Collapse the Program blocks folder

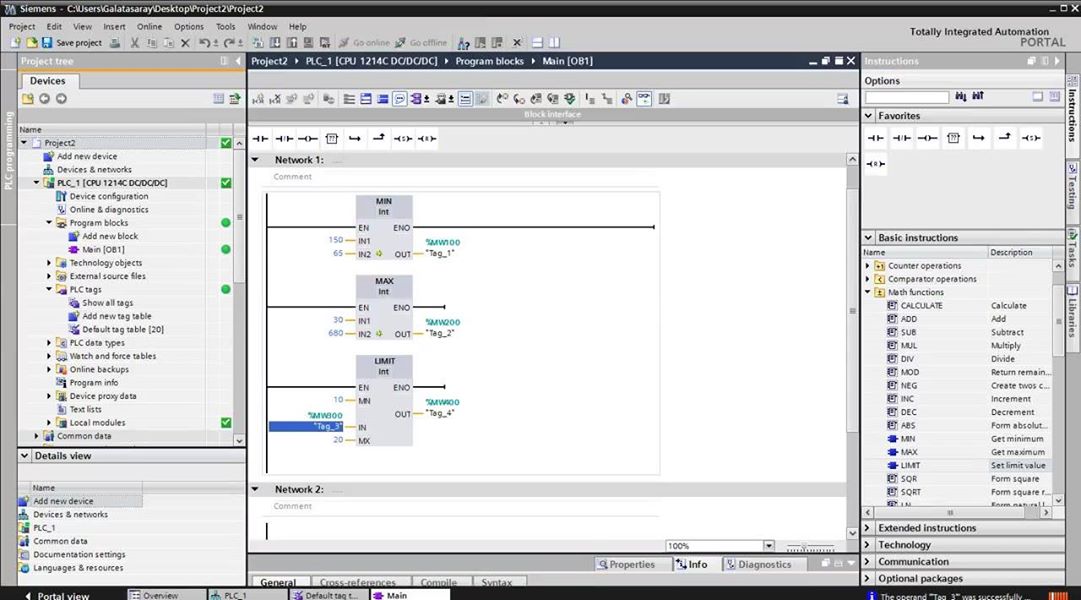pos(49,223)
